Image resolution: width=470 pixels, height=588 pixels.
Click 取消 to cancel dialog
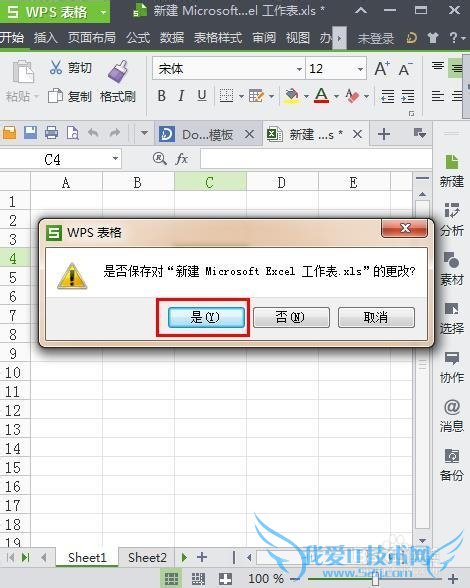pos(376,317)
